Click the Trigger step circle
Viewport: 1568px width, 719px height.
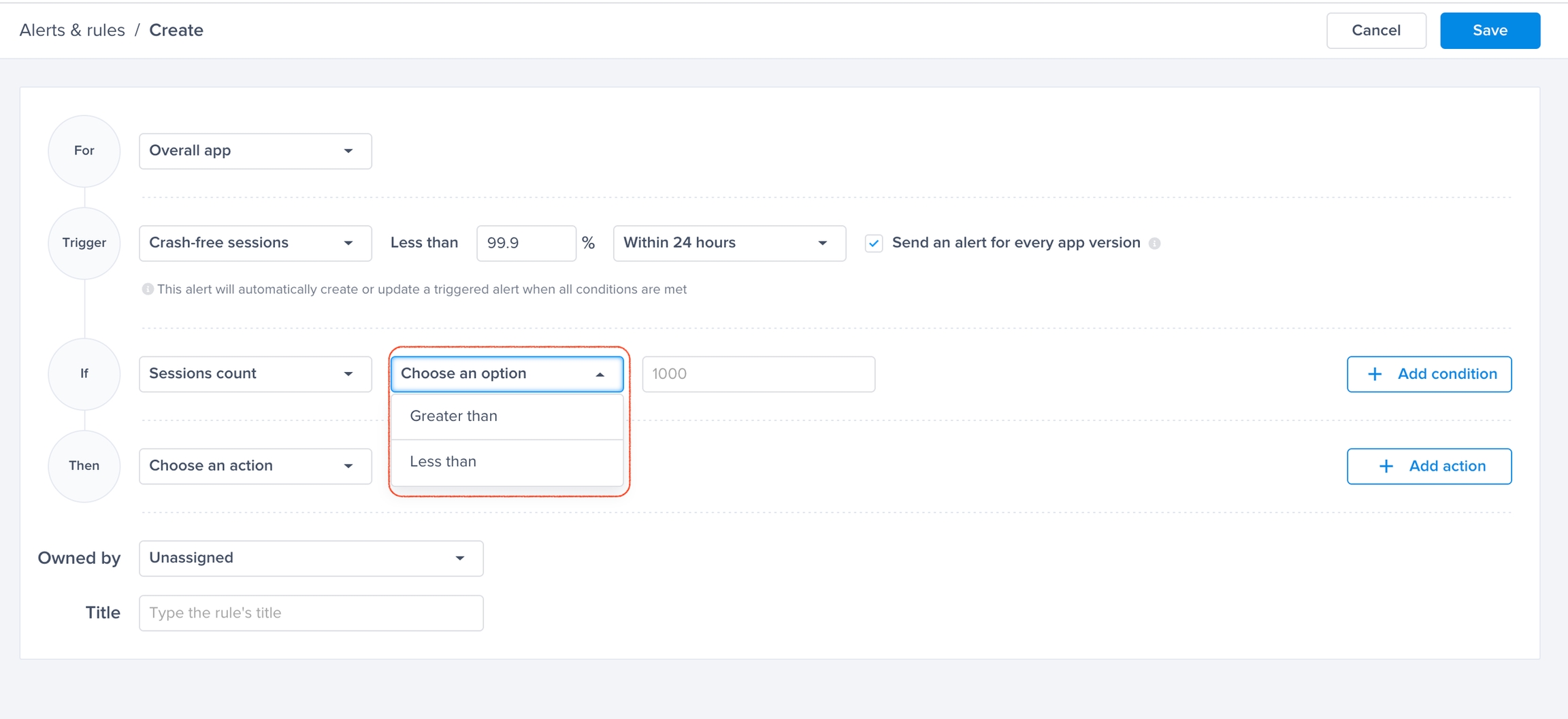click(x=84, y=243)
